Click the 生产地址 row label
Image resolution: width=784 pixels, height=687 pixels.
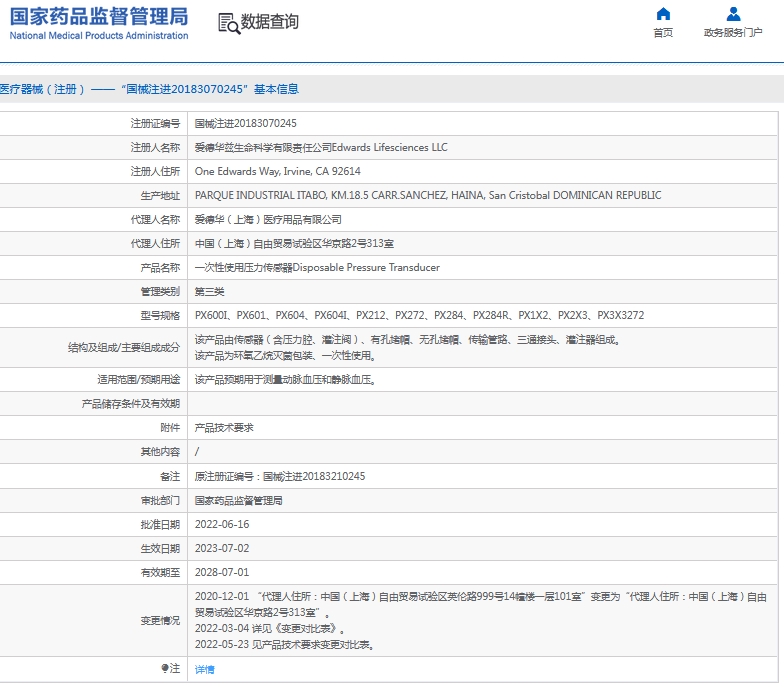[x=160, y=196]
